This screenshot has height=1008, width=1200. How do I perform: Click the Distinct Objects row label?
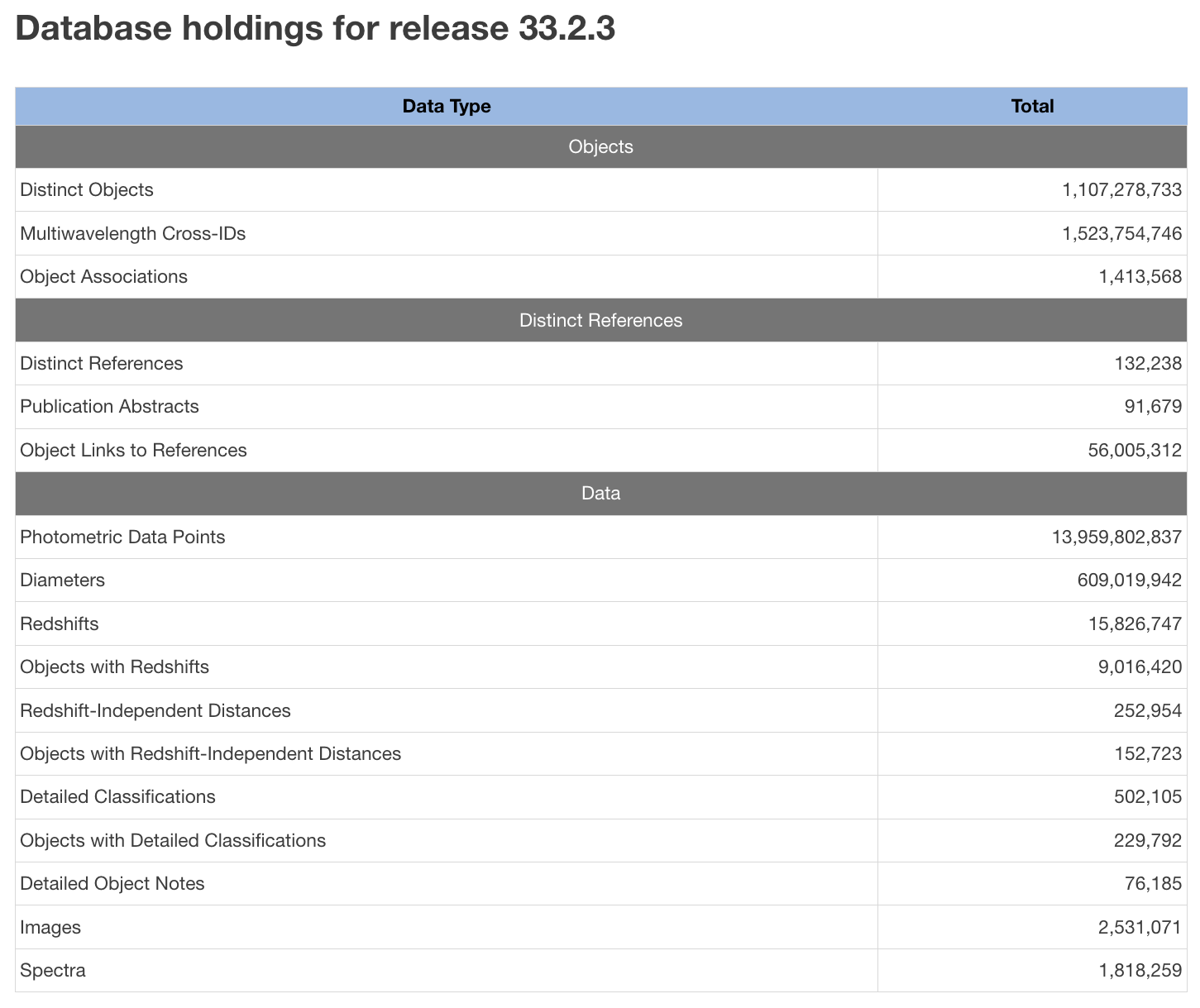click(x=87, y=190)
